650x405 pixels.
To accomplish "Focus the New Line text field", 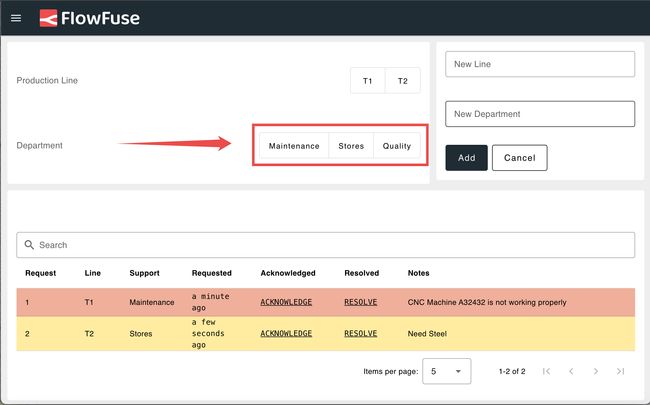I will (540, 64).
